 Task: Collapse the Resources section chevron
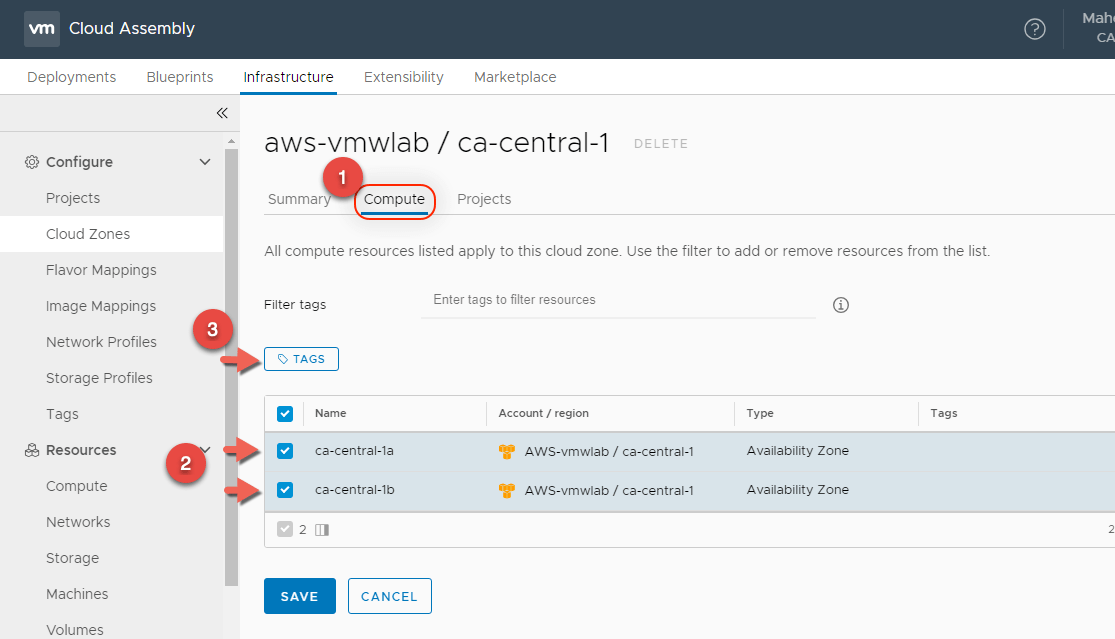coord(205,450)
